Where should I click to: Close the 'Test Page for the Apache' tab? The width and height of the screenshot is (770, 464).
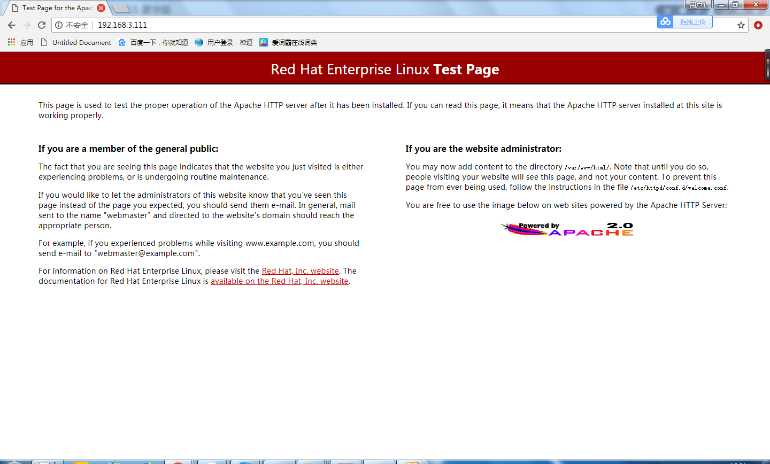(101, 8)
